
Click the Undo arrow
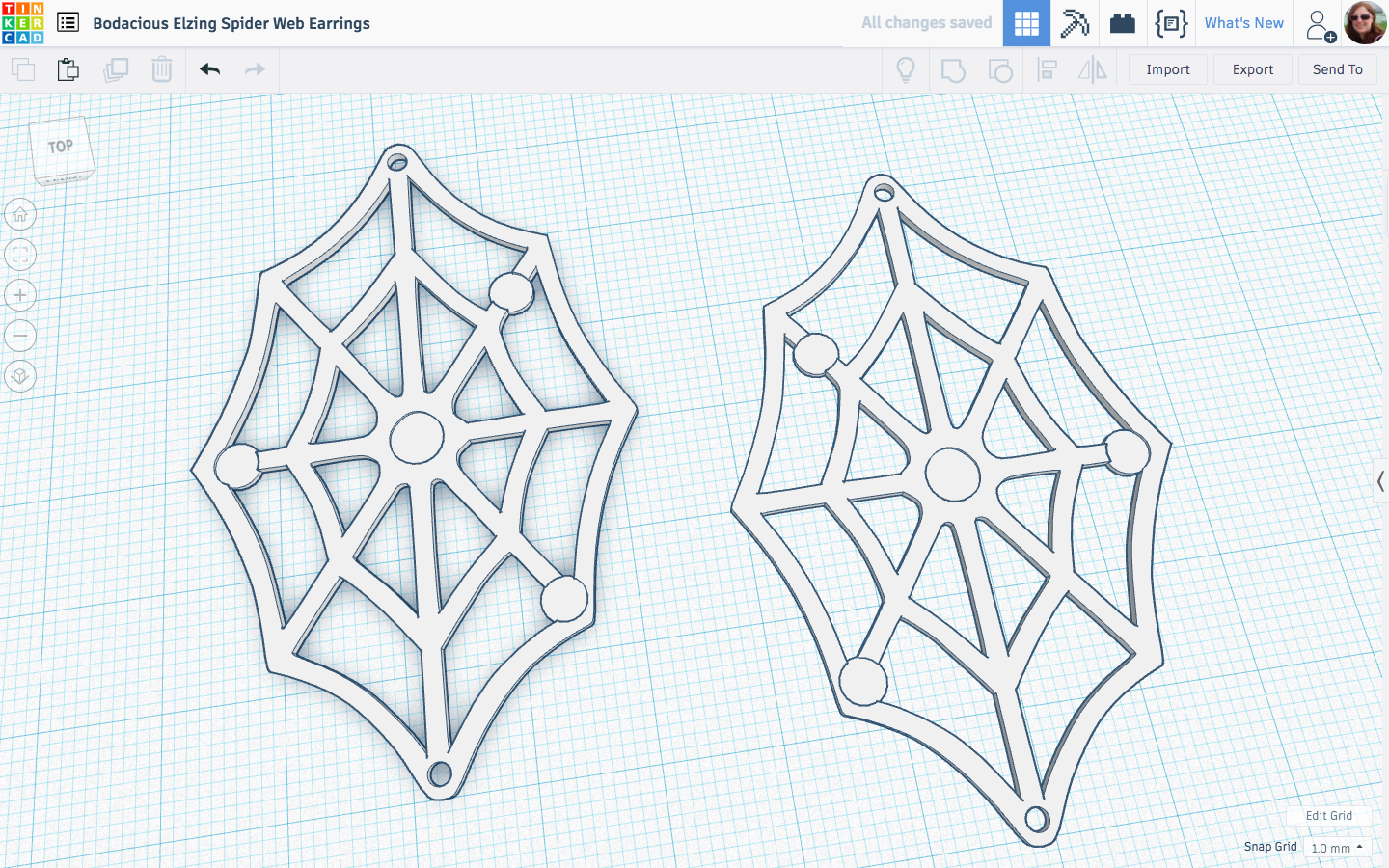(210, 69)
